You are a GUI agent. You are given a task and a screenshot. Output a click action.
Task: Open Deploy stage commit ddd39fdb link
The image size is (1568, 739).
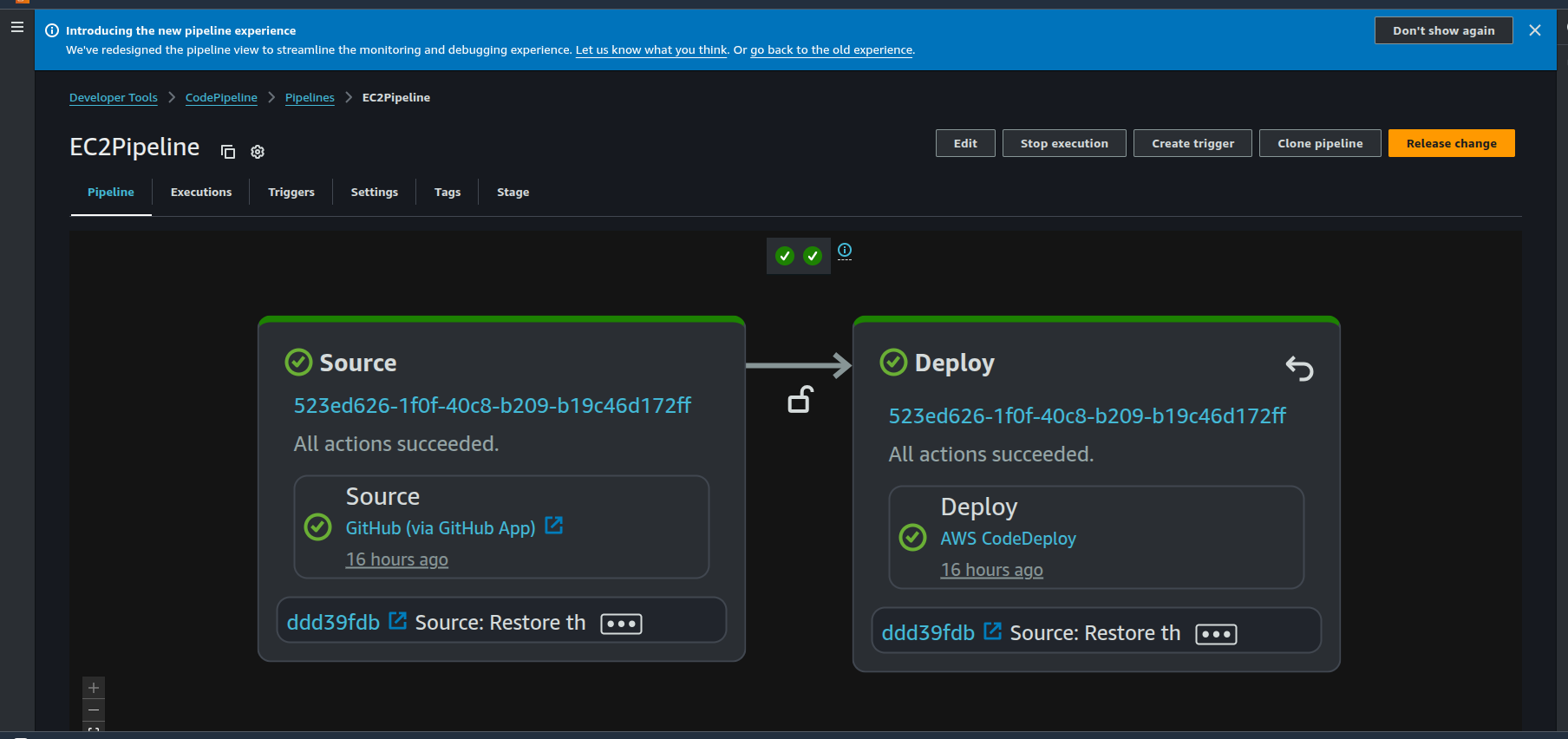click(928, 633)
